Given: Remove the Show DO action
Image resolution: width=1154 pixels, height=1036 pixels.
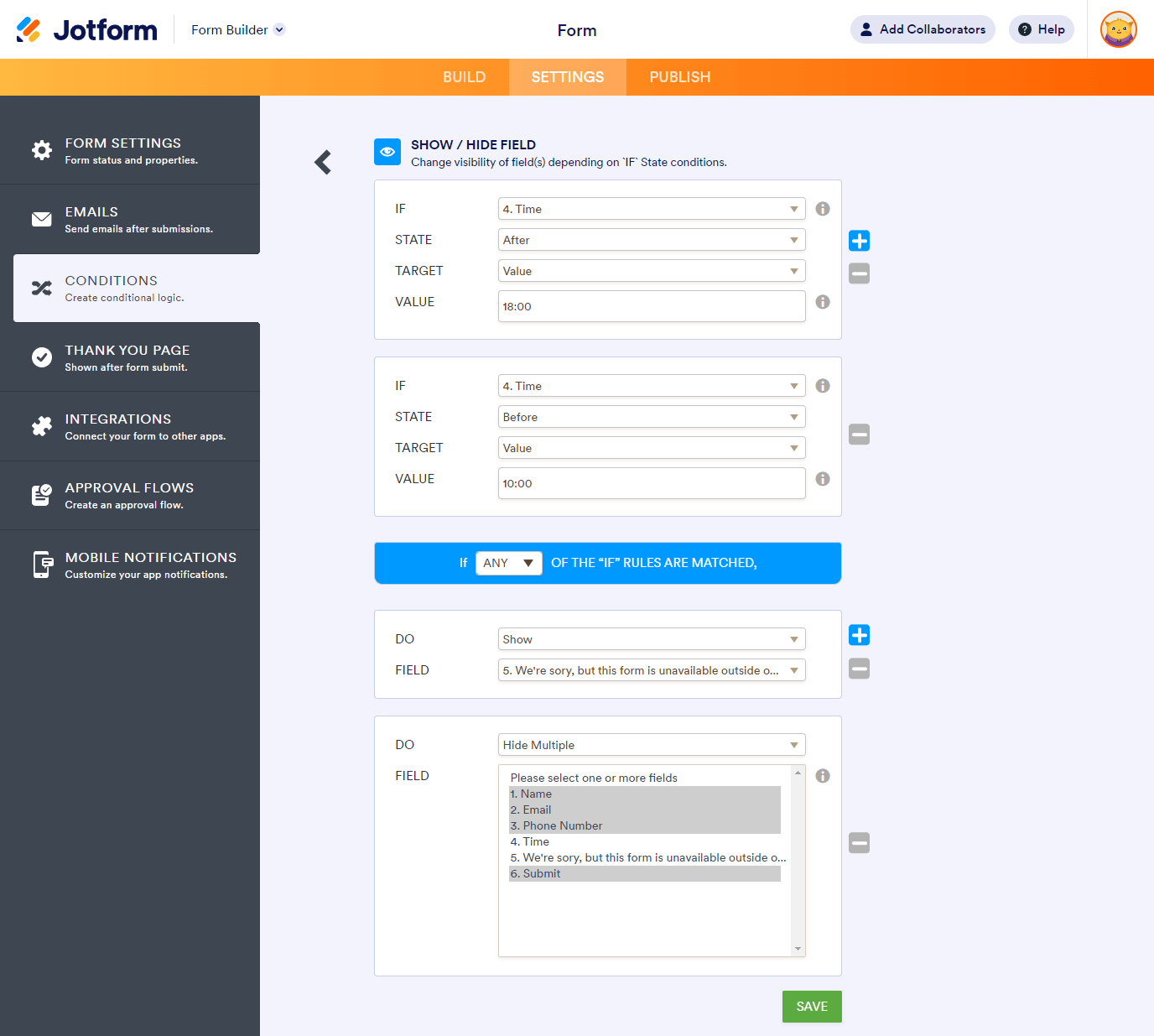Looking at the screenshot, I should [859, 669].
